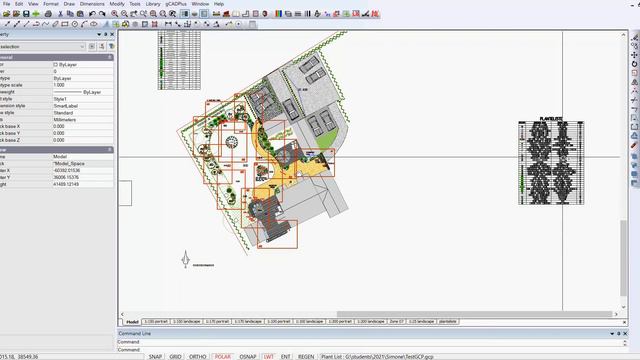Select the Ellipse drawing tool
640x360 pixels.
click(94, 24)
